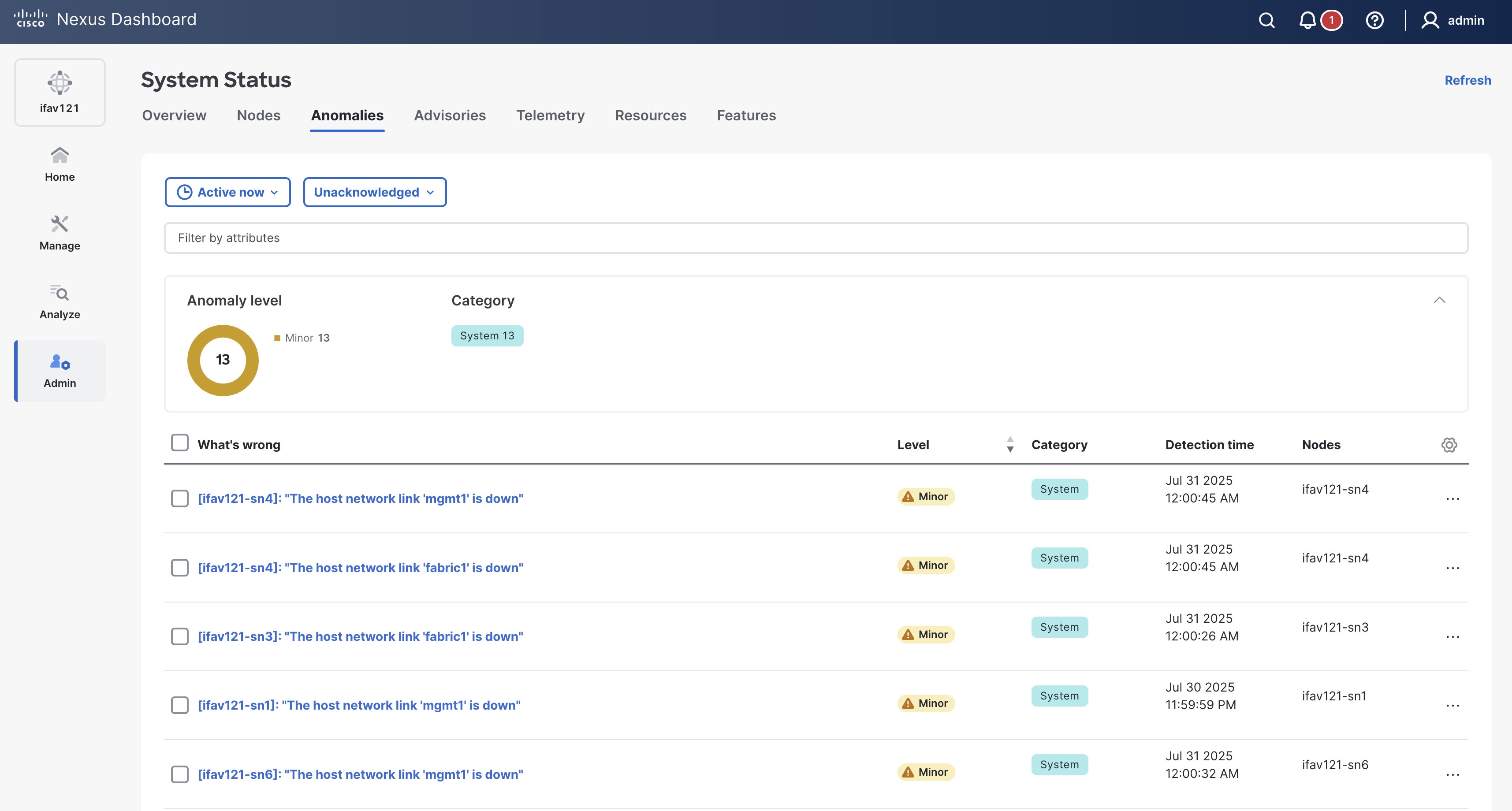Switch to the Features tab

click(x=747, y=115)
